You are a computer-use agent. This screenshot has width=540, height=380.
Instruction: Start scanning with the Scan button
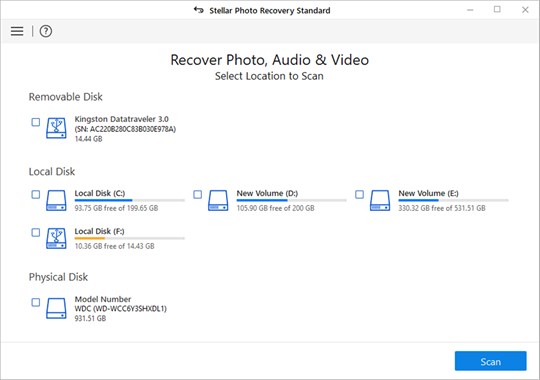click(490, 361)
